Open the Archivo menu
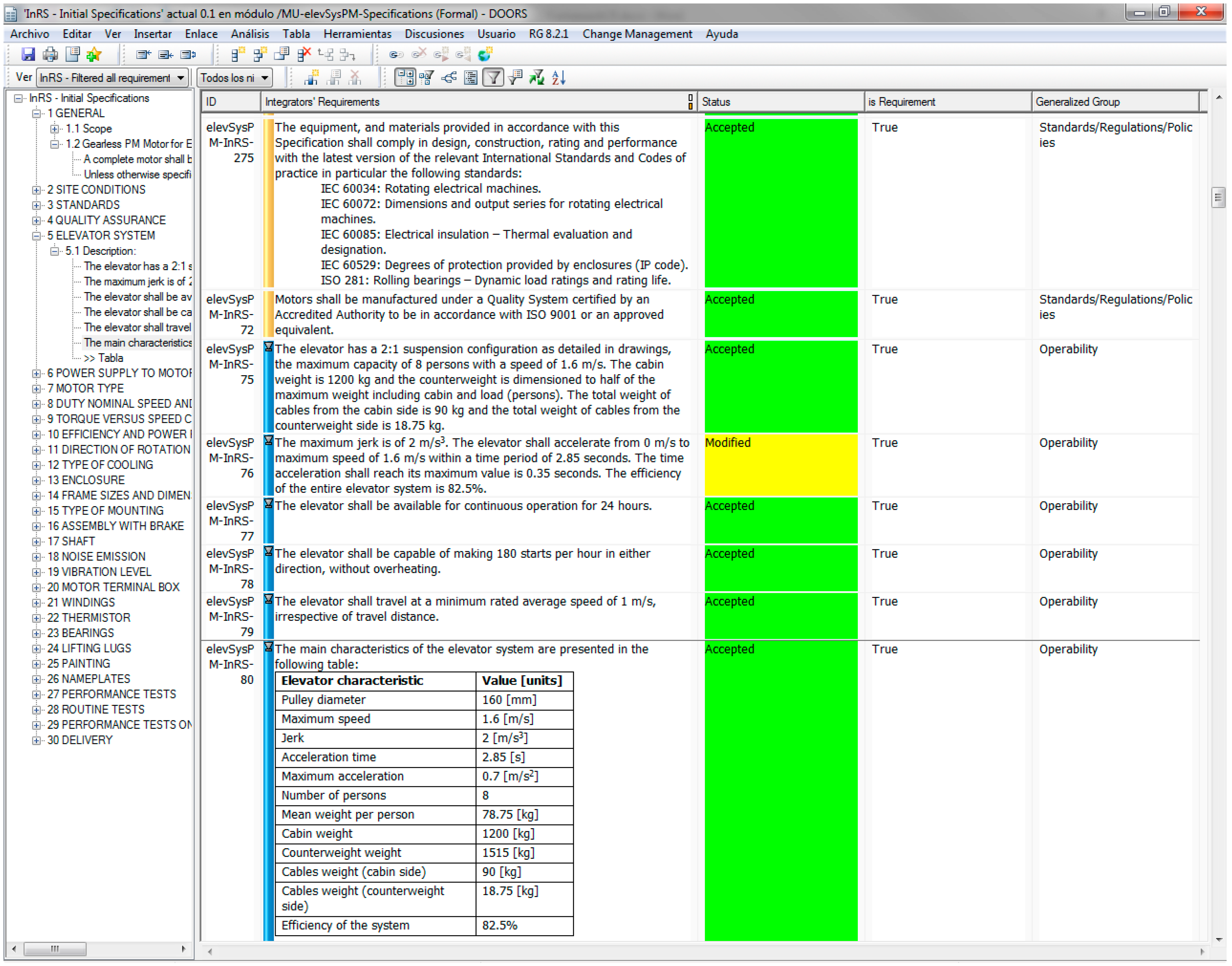This screenshot has height=966, width=1232. coord(29,34)
